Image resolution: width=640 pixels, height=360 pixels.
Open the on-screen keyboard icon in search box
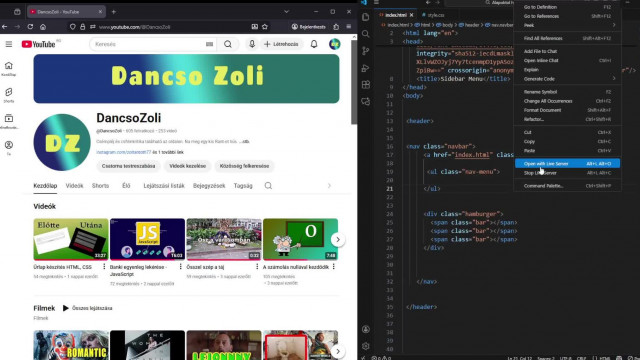(x=209, y=44)
